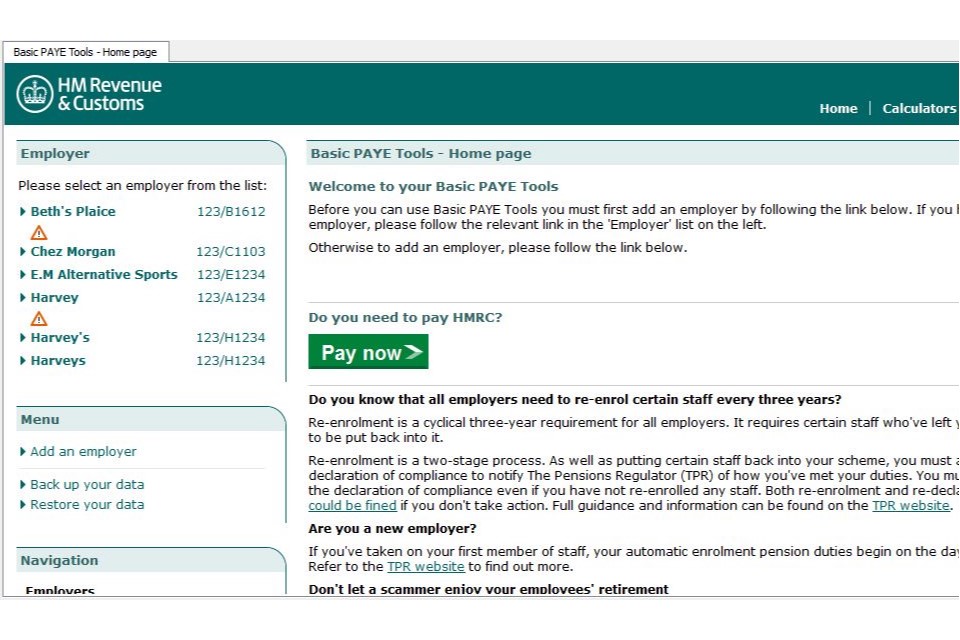The image size is (960, 640).
Task: Expand the E.M Alternative Sports arrow
Action: click(23, 275)
